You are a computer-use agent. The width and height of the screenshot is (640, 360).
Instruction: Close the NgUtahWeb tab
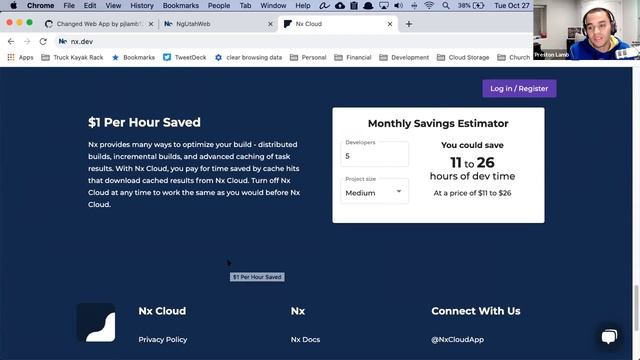[x=270, y=24]
